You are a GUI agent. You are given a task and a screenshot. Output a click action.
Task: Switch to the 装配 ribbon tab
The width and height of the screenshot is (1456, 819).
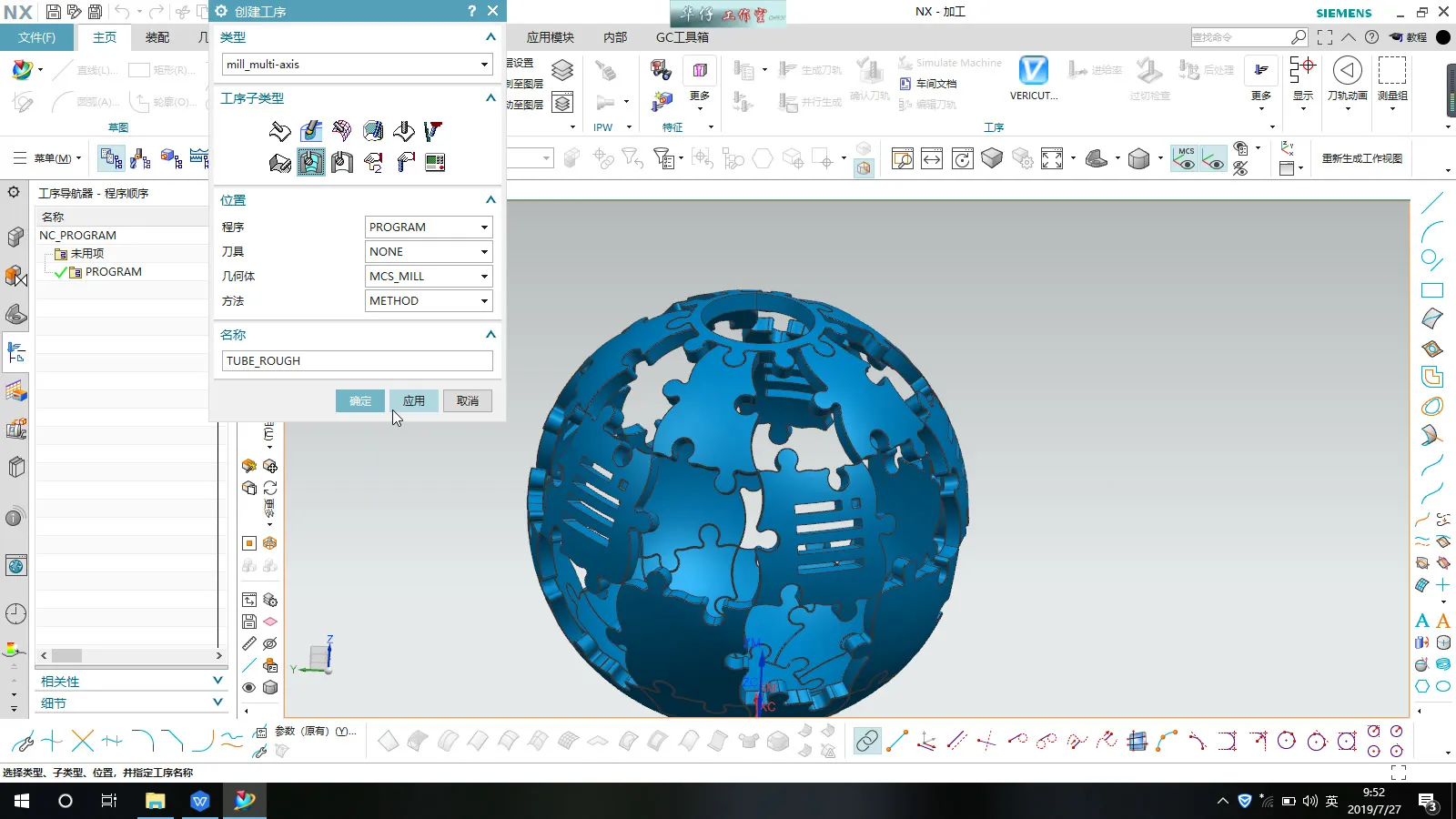[x=157, y=37]
